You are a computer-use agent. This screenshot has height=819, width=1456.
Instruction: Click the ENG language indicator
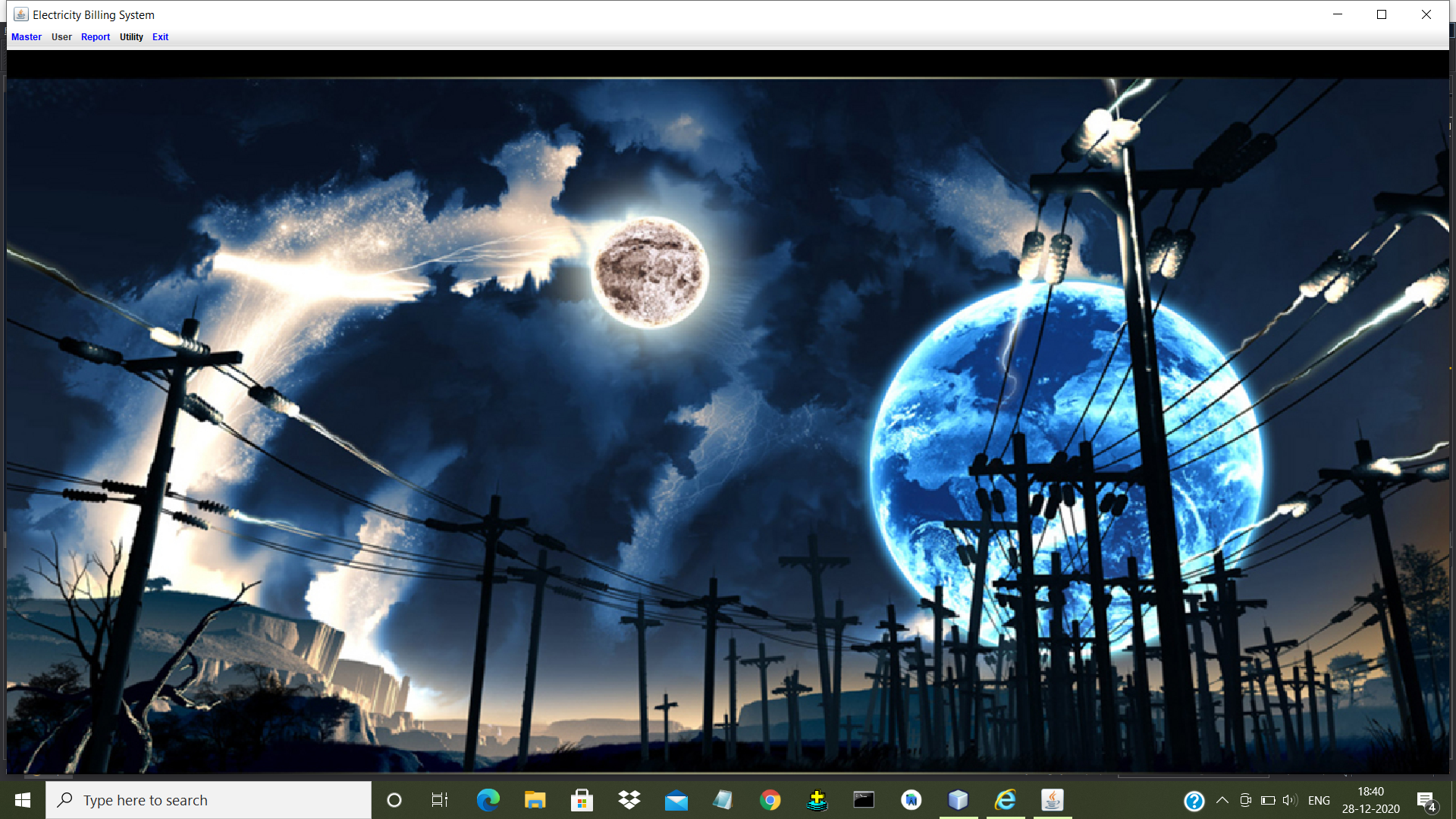[1319, 800]
